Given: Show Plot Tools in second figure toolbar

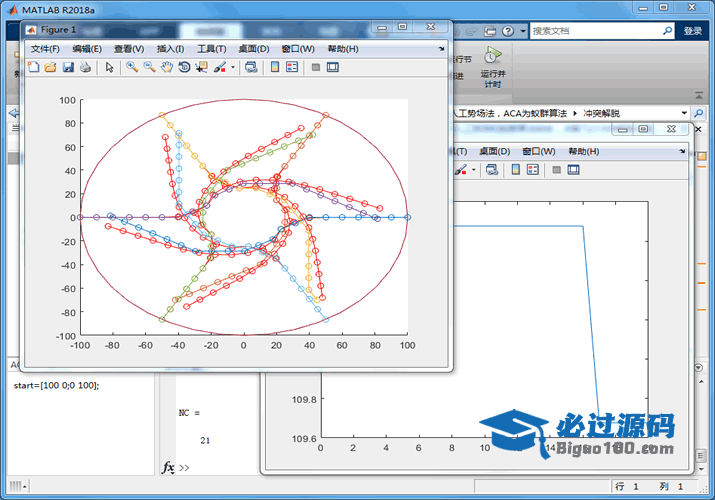Looking at the screenshot, I should click(574, 170).
